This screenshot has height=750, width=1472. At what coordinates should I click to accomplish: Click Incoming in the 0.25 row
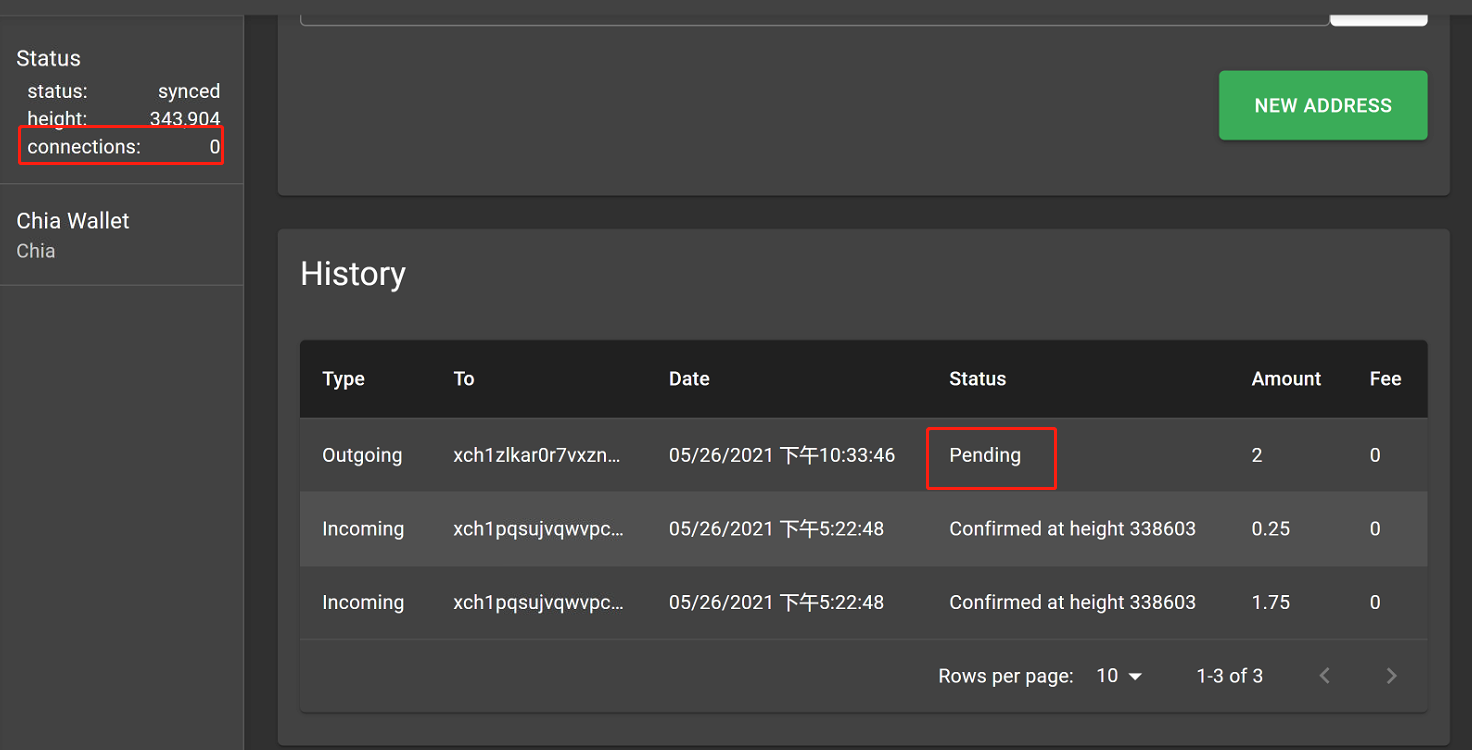[363, 529]
